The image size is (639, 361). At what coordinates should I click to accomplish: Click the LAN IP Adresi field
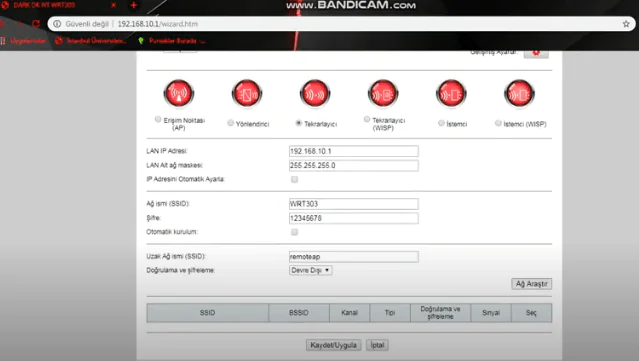353,151
